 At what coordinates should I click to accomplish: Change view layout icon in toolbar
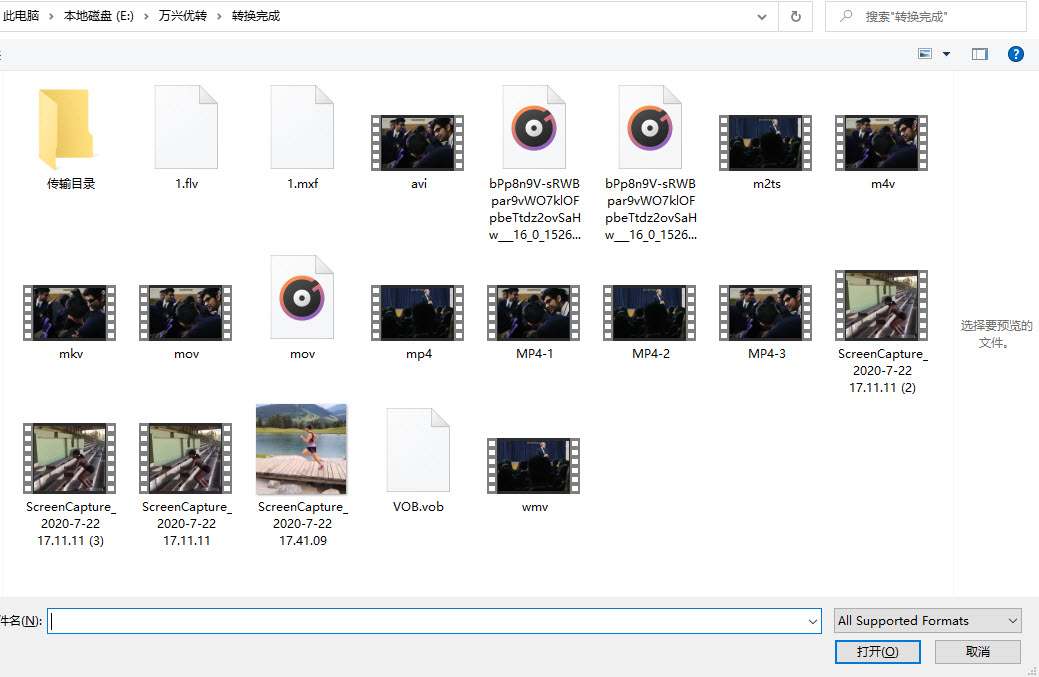[925, 54]
